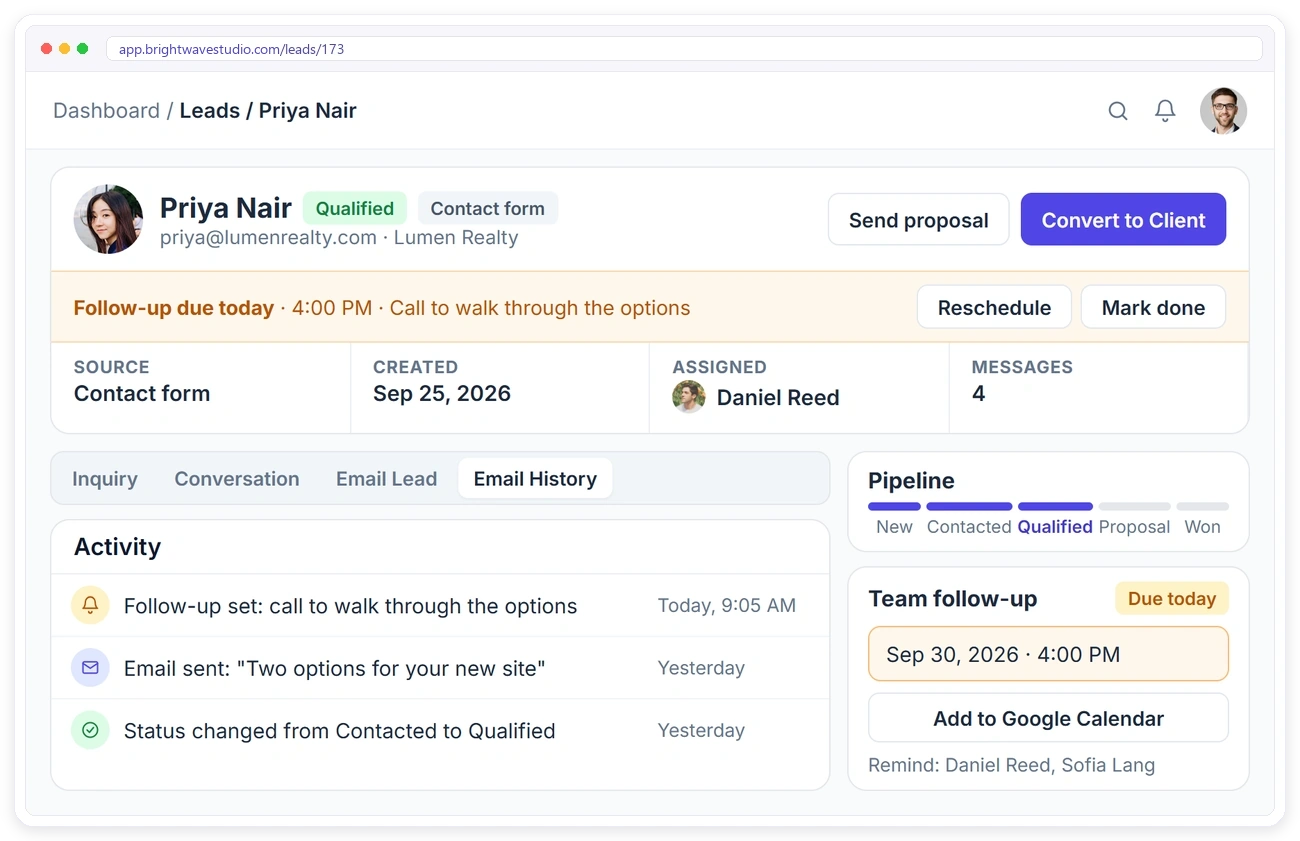
Task: Open the Email sent "Two options" activity text
Action: (334, 668)
